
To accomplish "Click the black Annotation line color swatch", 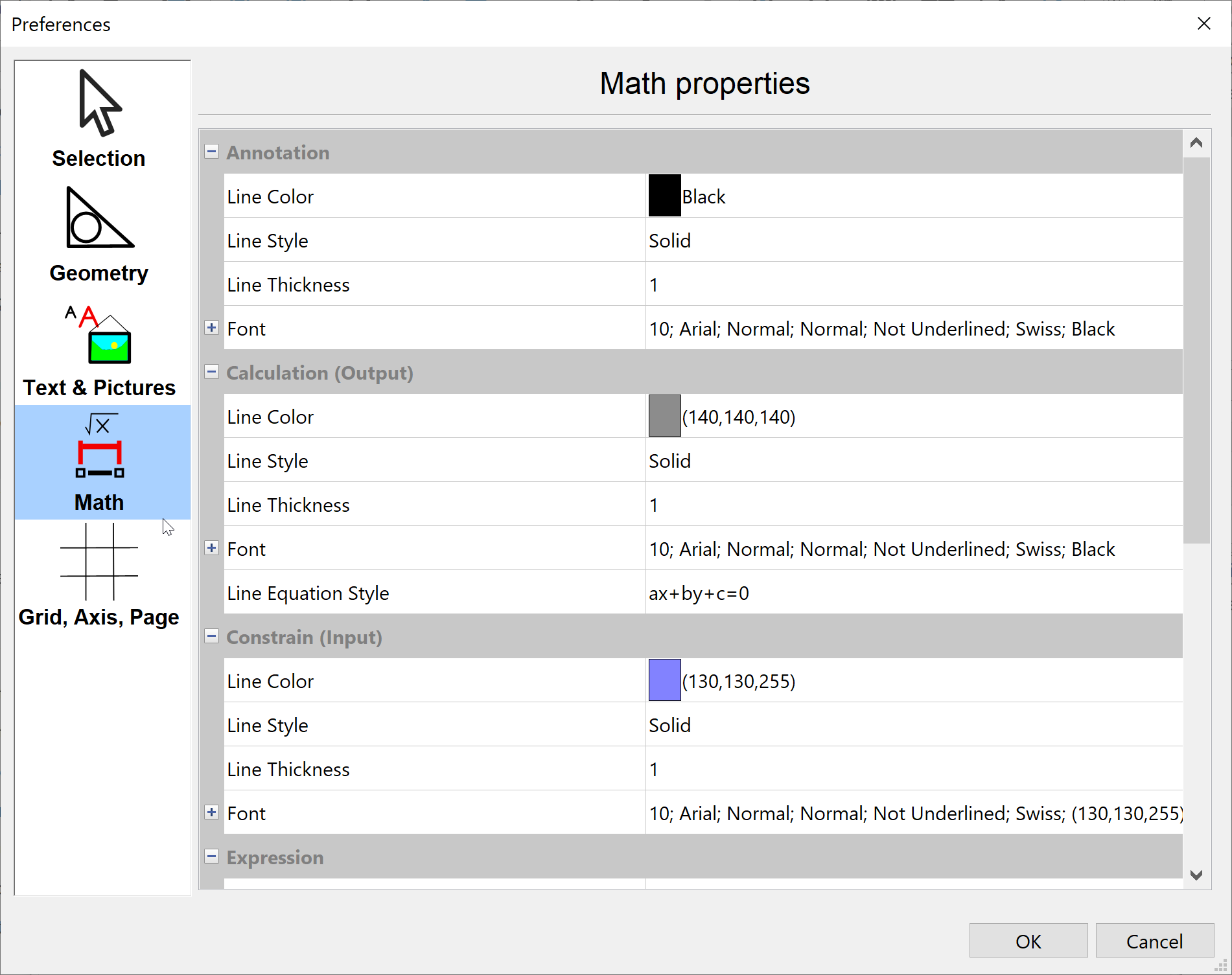I will tap(664, 196).
